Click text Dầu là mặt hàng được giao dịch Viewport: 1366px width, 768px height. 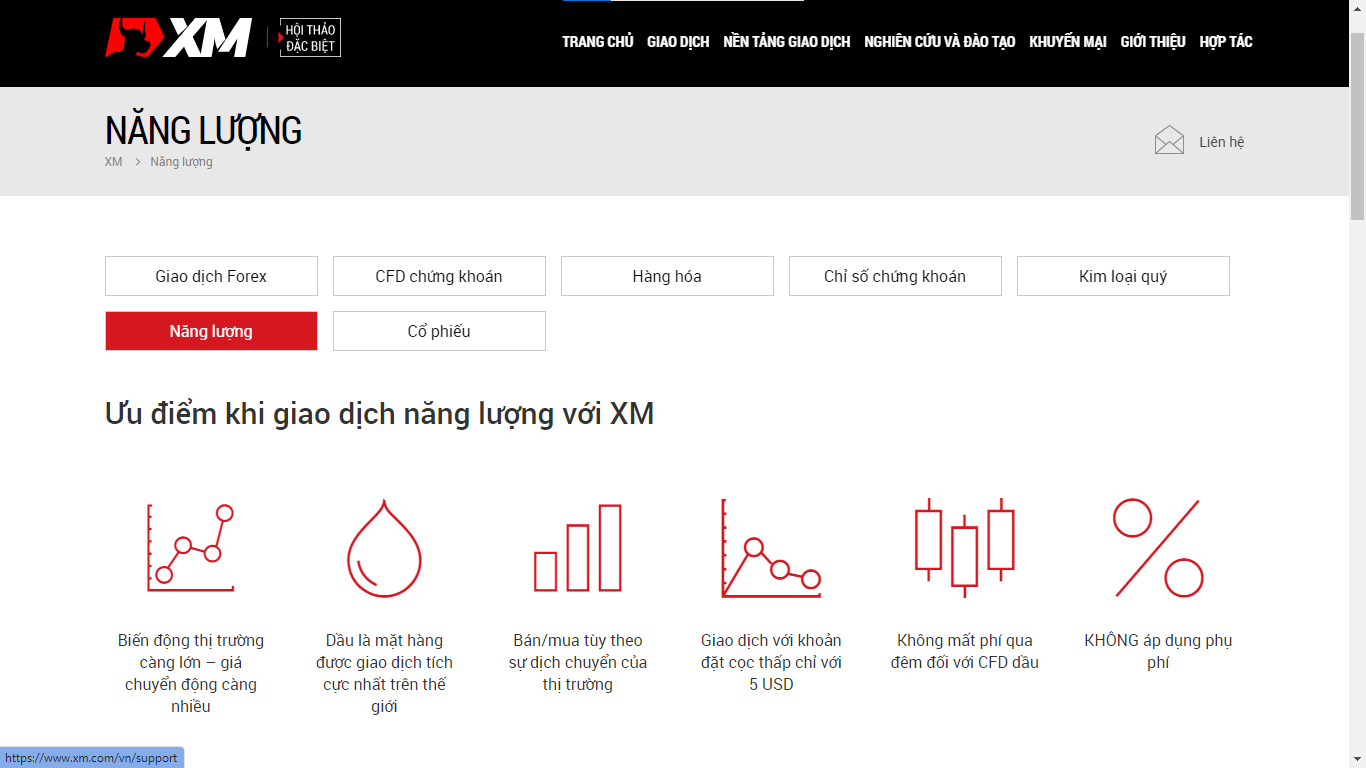tap(384, 673)
